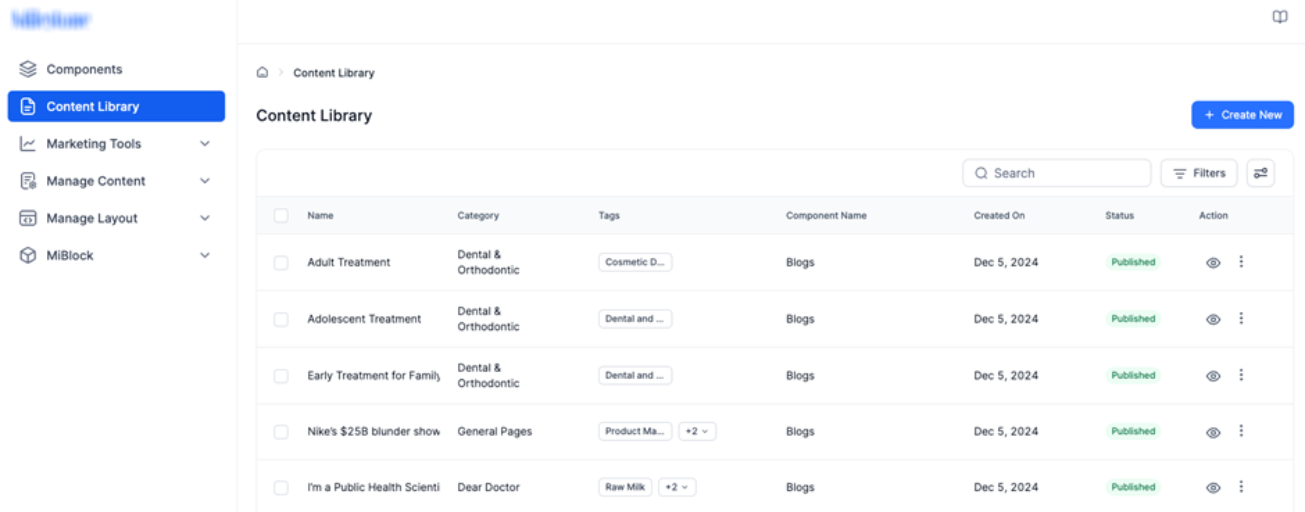Click the Create New button
Viewport: 1305px width, 512px height.
[1242, 115]
